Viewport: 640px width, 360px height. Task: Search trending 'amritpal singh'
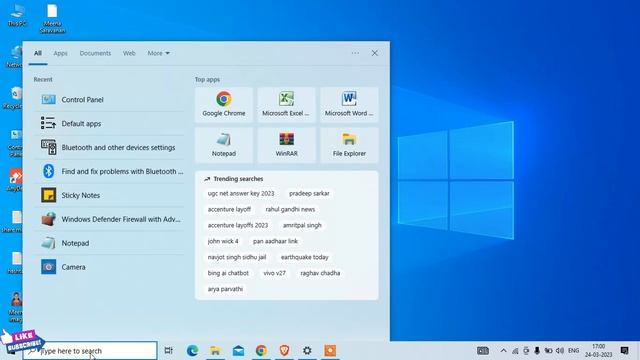click(x=302, y=225)
